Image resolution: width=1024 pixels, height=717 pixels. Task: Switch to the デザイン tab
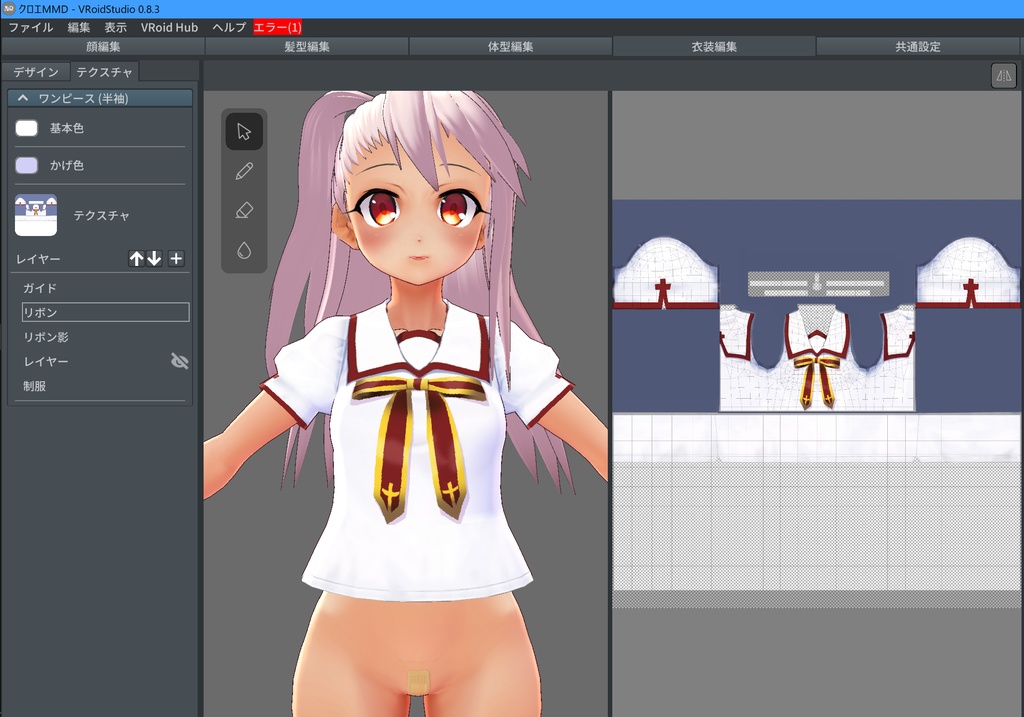(x=36, y=71)
